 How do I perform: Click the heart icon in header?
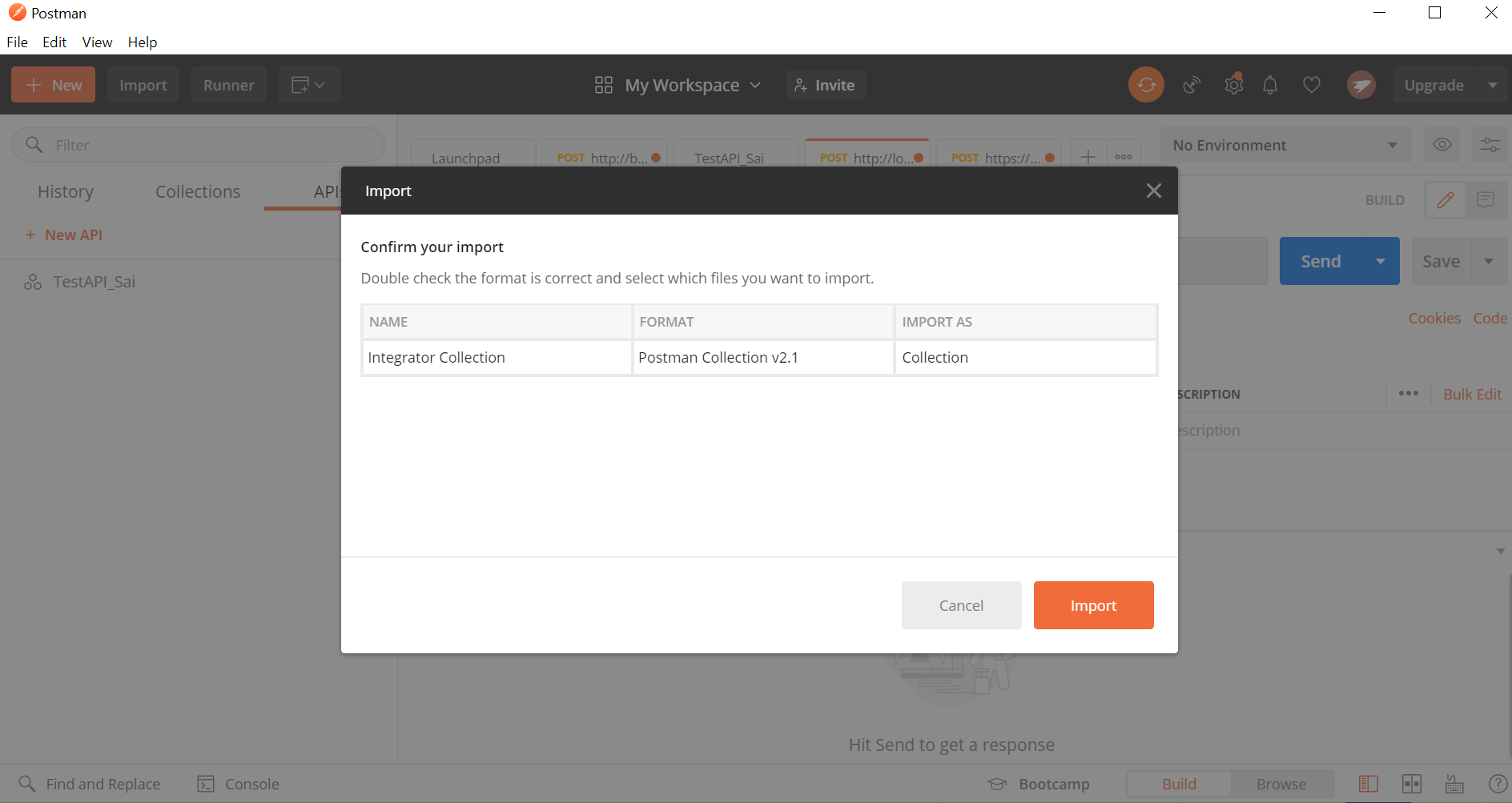coord(1311,85)
